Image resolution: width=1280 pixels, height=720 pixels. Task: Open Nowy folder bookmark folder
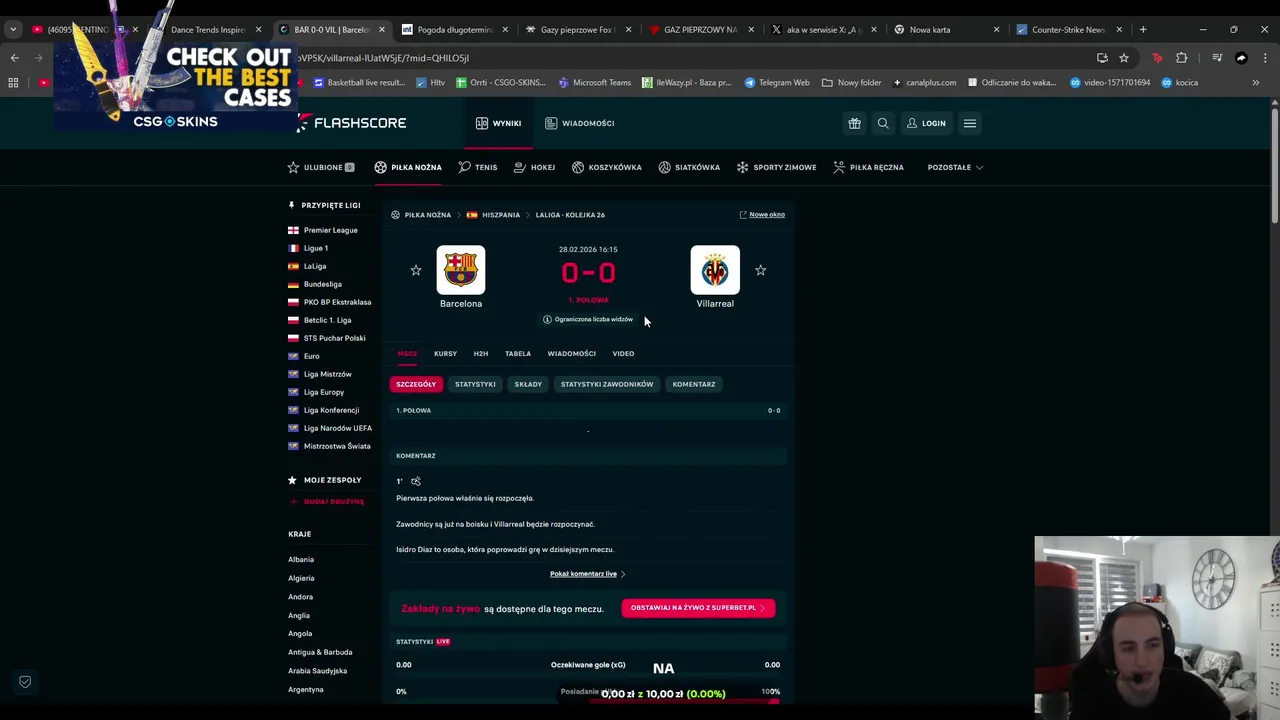click(852, 82)
